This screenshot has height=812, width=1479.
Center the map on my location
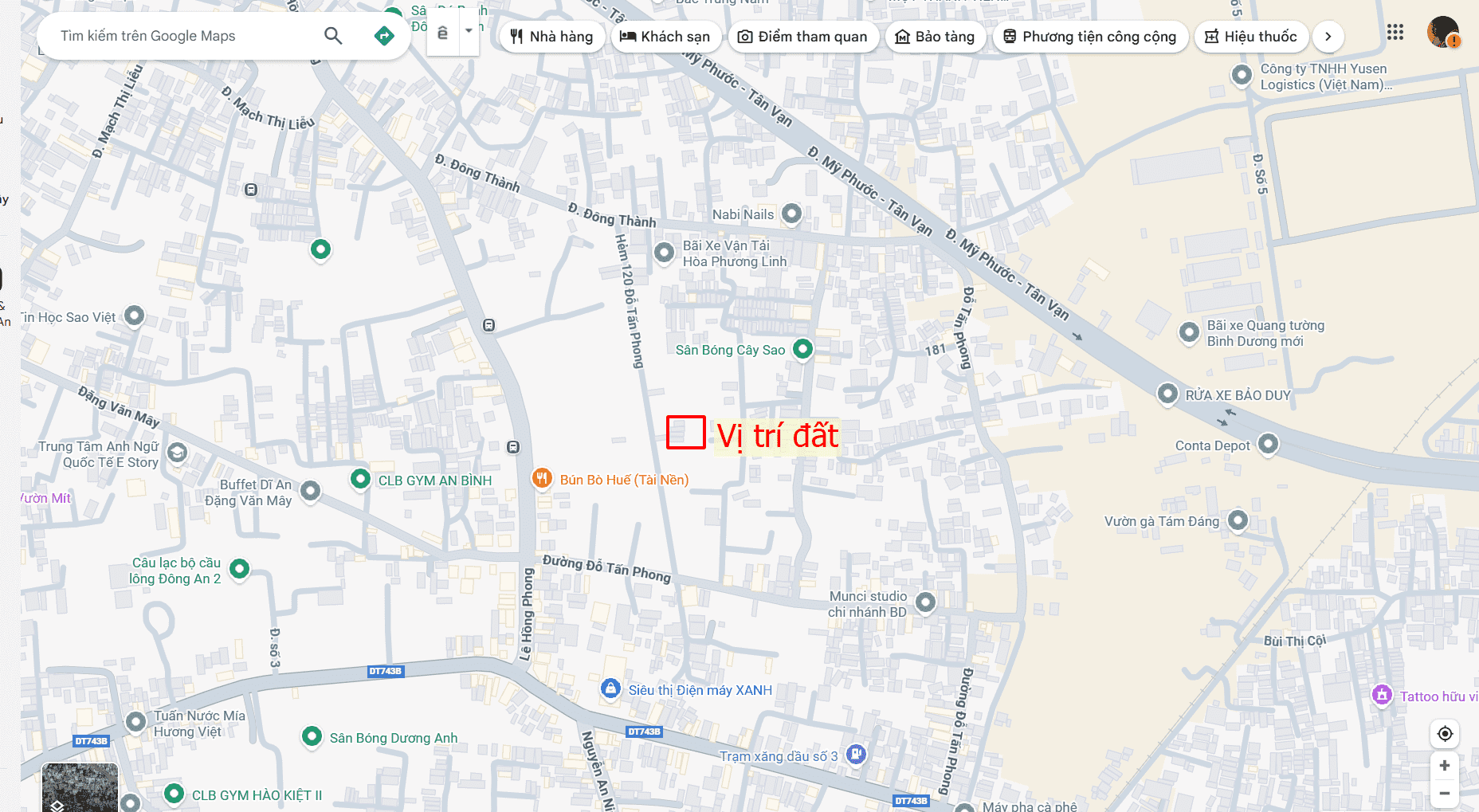(x=1445, y=734)
